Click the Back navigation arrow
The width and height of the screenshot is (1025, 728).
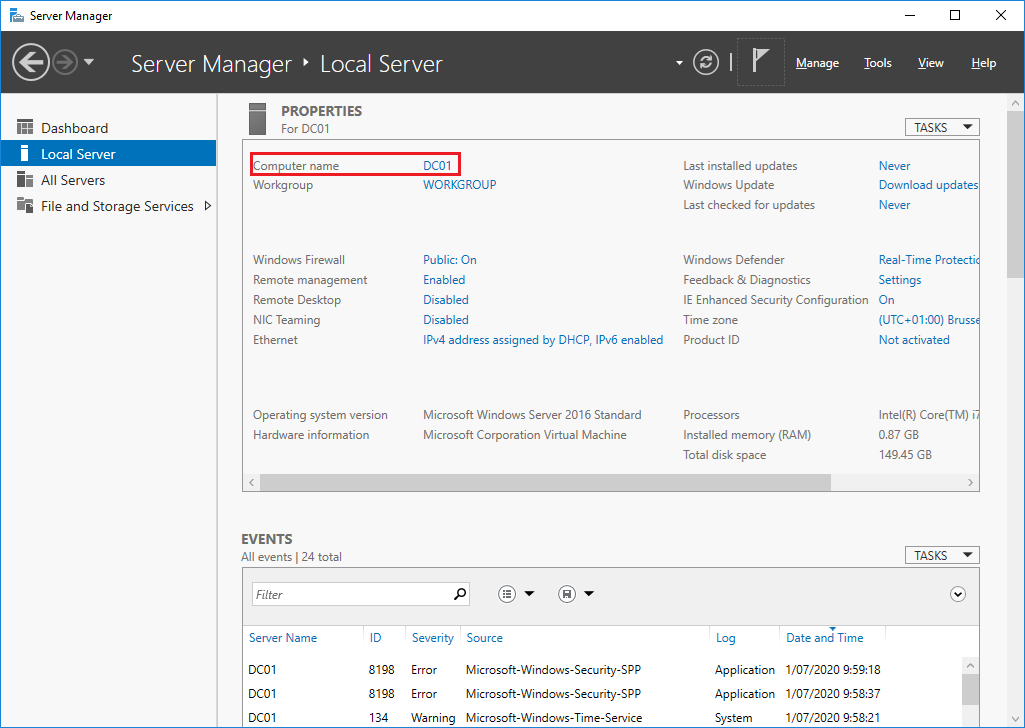[x=31, y=63]
